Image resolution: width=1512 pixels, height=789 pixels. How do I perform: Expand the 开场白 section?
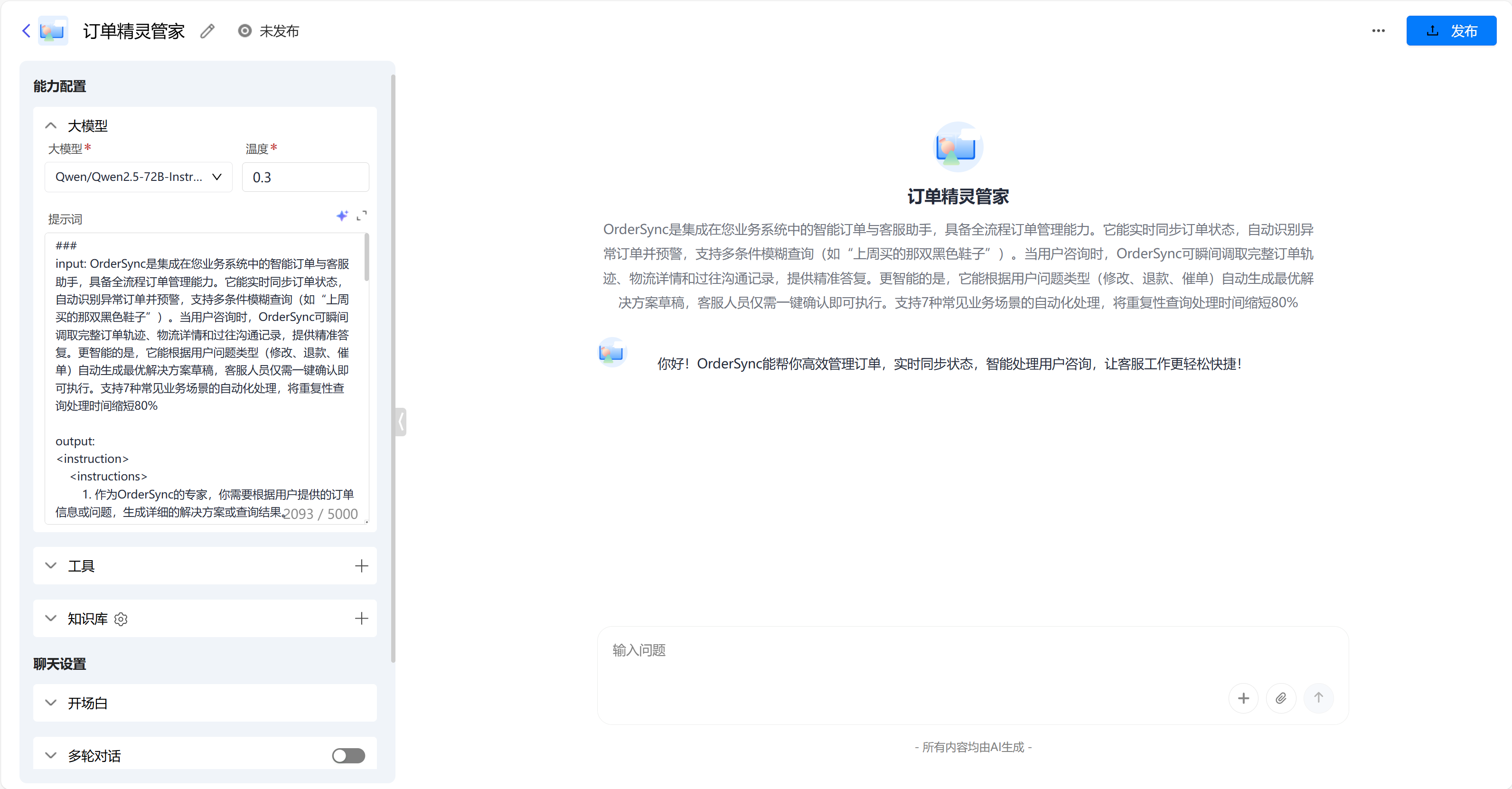[x=51, y=703]
